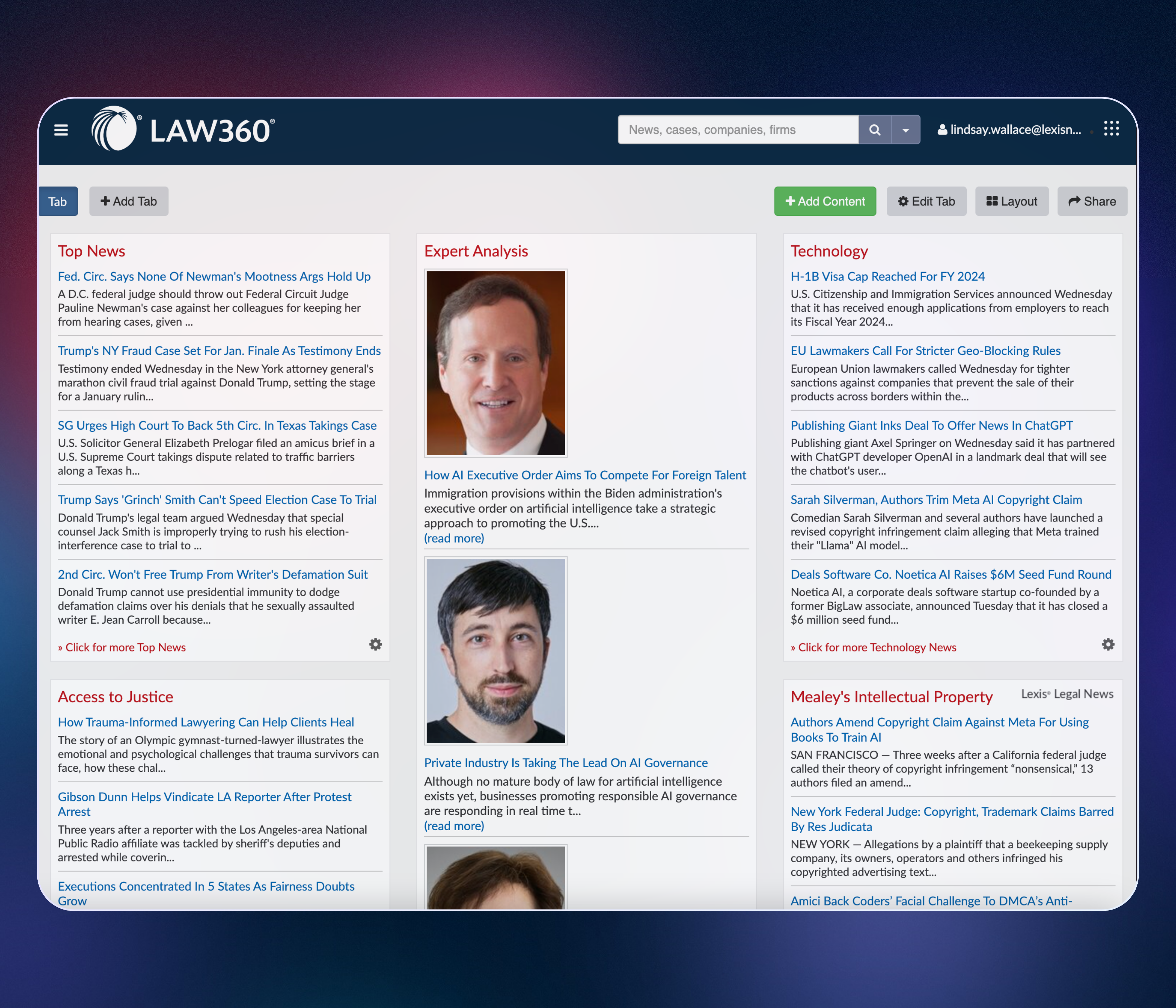Click the Edit Tab button
This screenshot has height=1008, width=1176.
926,202
